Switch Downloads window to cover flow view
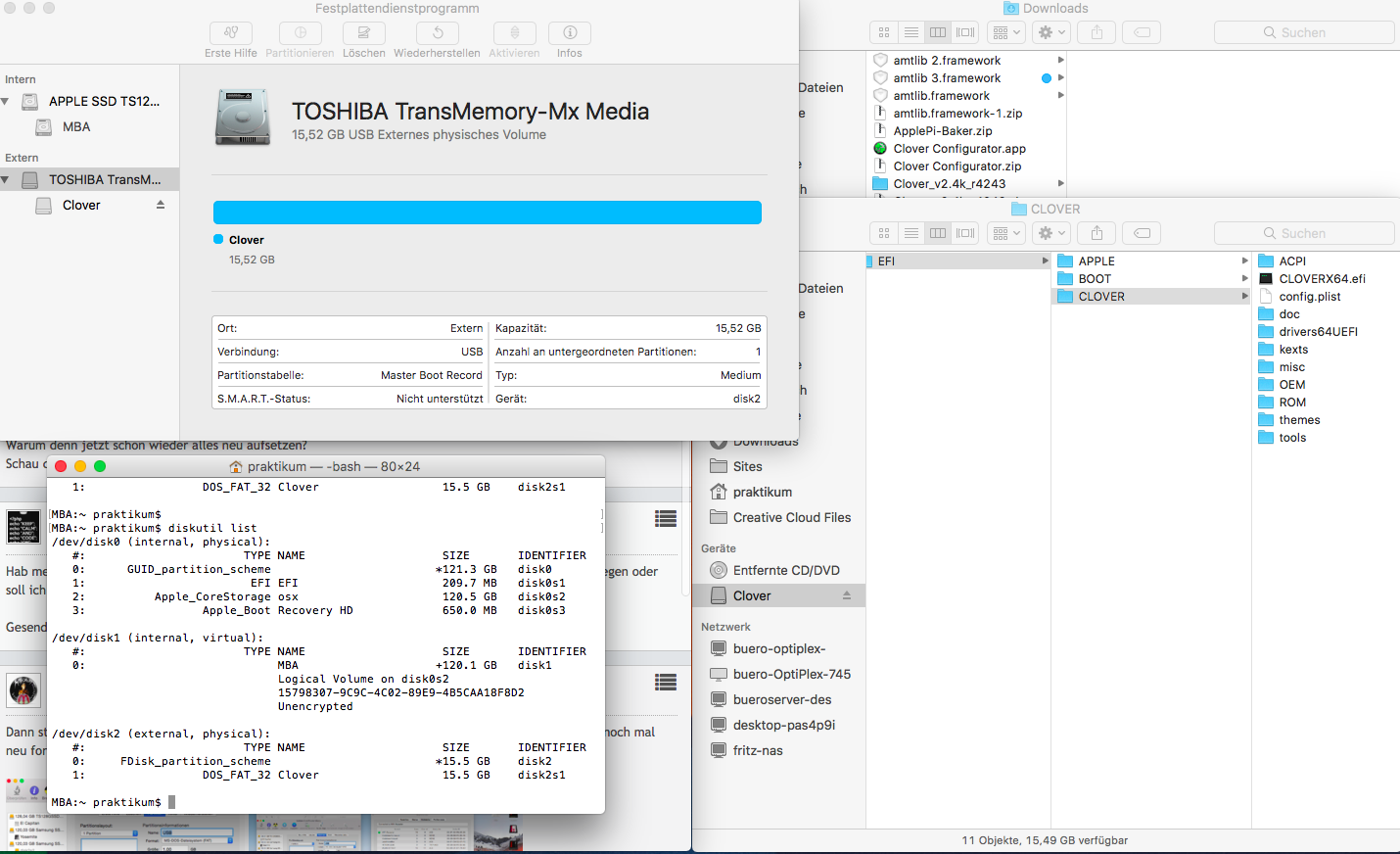The height and width of the screenshot is (854, 1400). click(965, 32)
